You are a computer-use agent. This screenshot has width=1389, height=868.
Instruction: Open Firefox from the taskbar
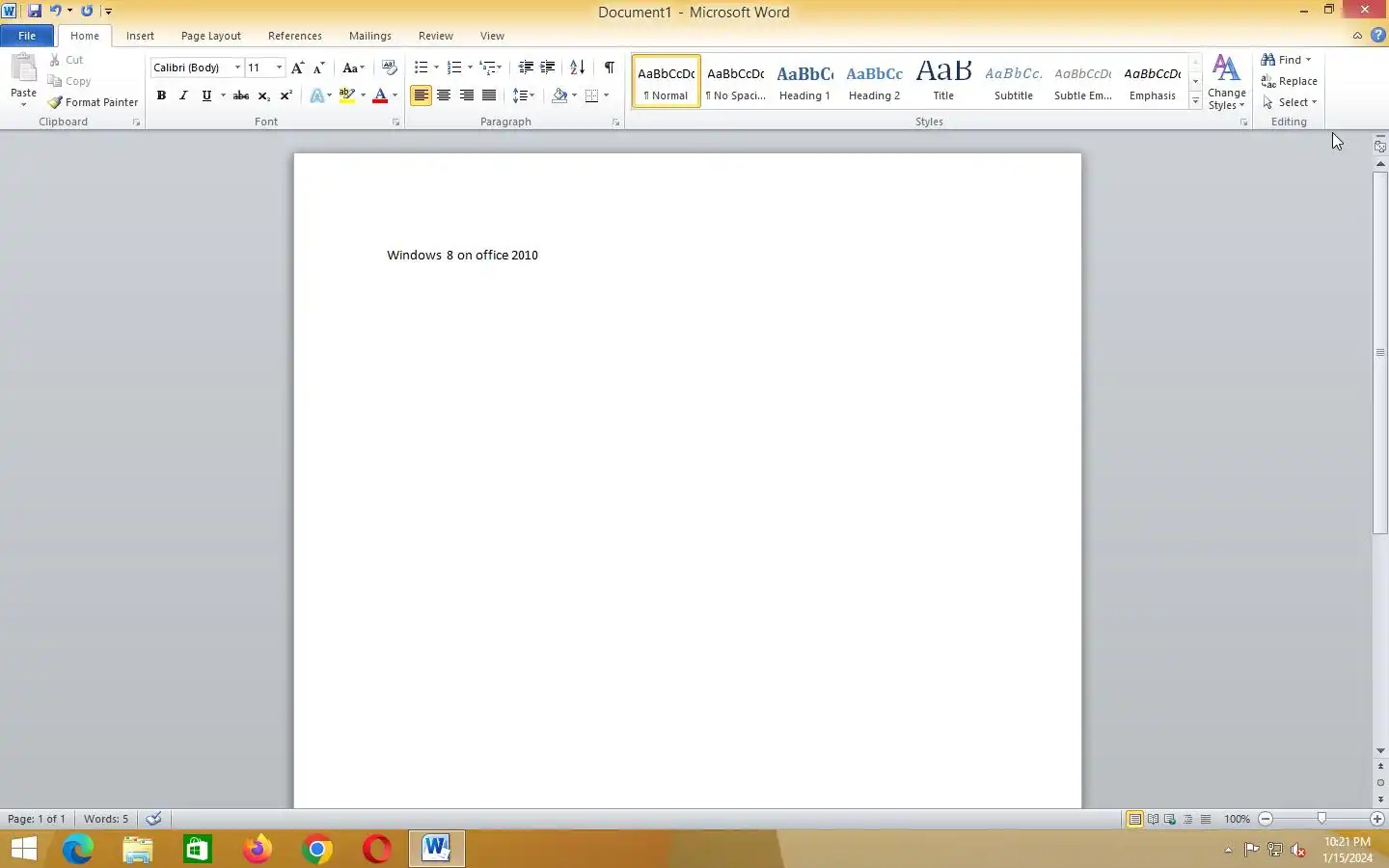click(257, 849)
